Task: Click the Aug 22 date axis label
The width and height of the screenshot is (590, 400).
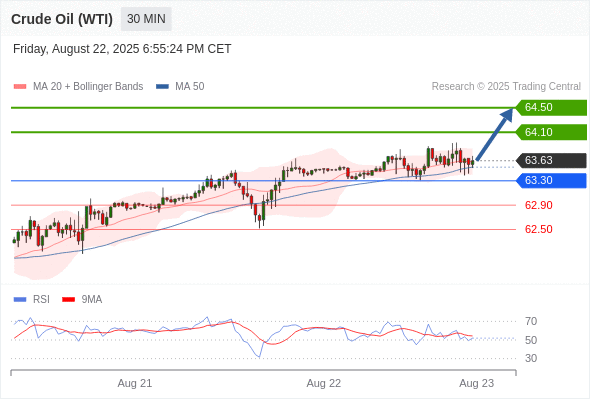Action: 324,383
